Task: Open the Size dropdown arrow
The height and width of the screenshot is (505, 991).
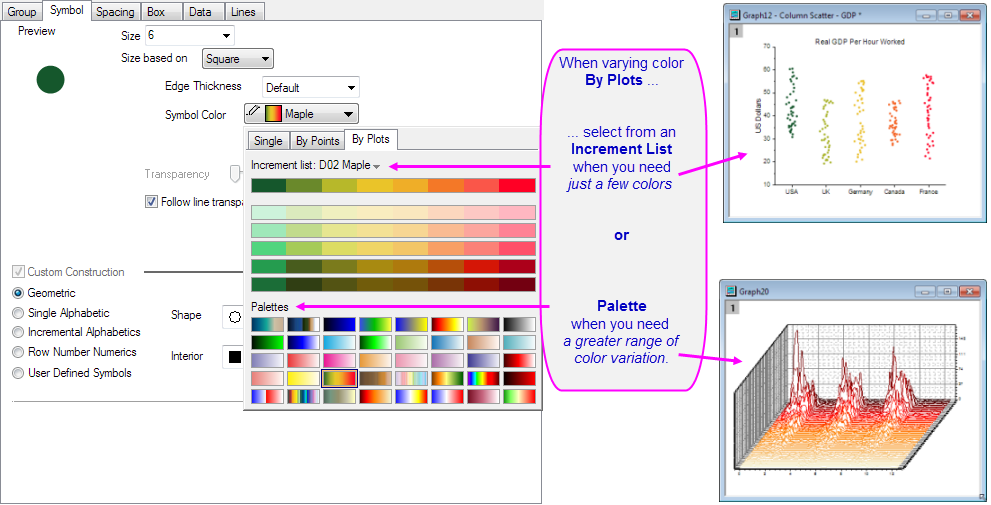Action: coord(226,35)
